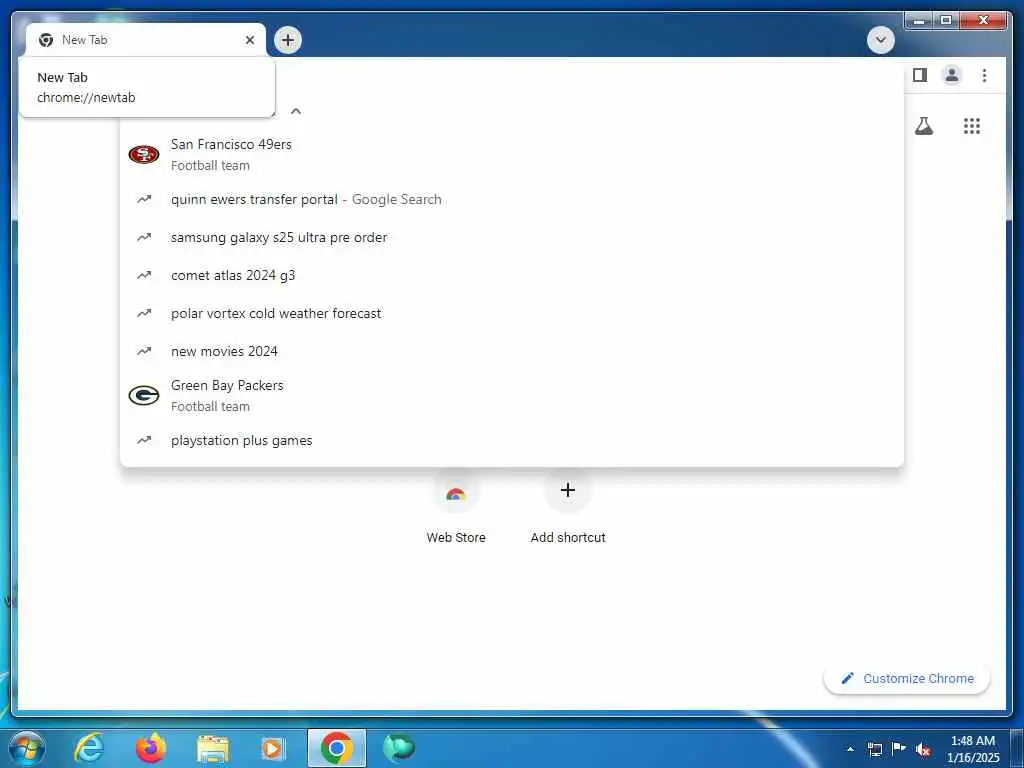
Task: Click the network tray icon
Action: pos(874,749)
